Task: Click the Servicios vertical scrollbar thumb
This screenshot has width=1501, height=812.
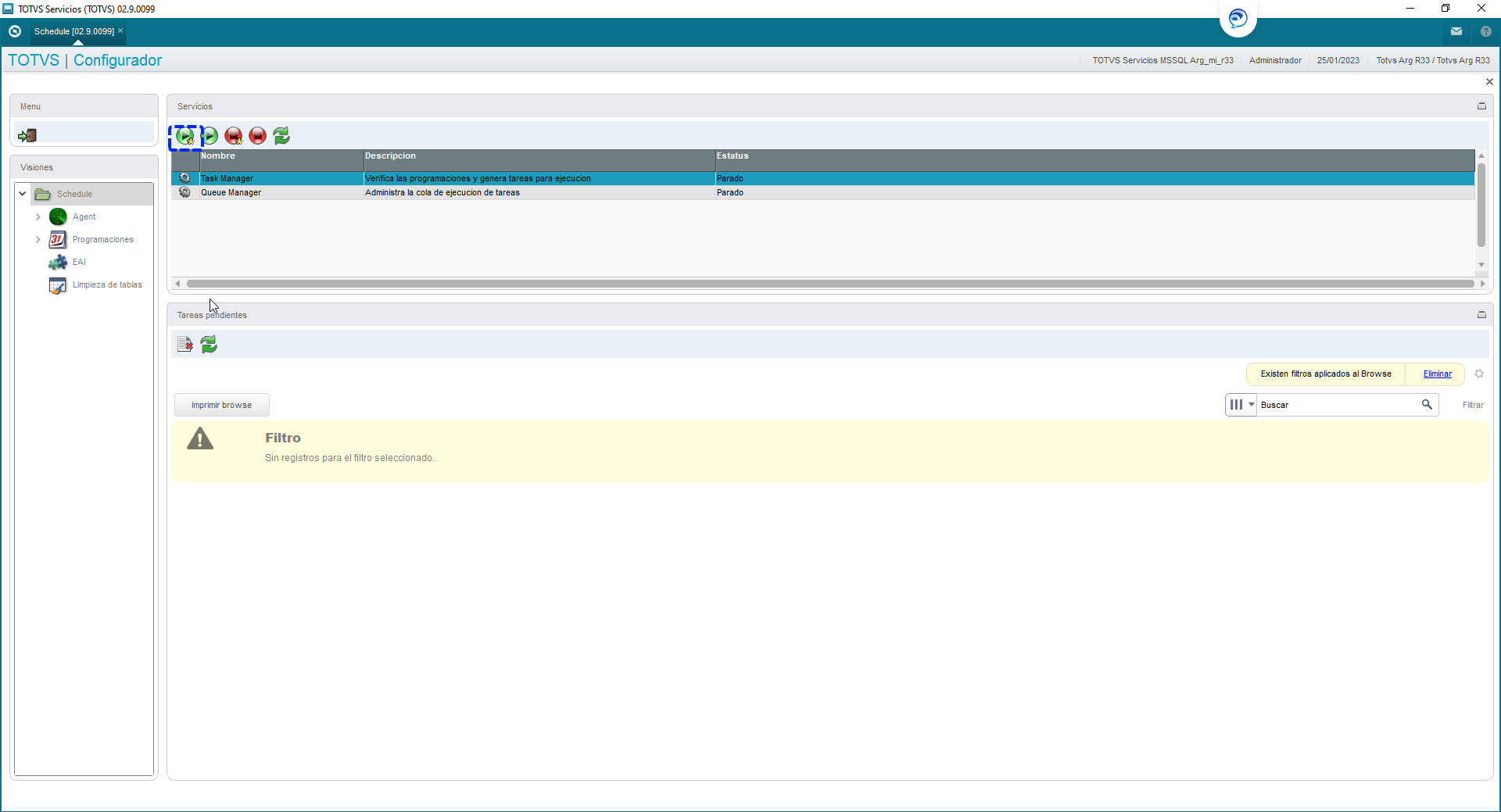Action: point(1481,205)
